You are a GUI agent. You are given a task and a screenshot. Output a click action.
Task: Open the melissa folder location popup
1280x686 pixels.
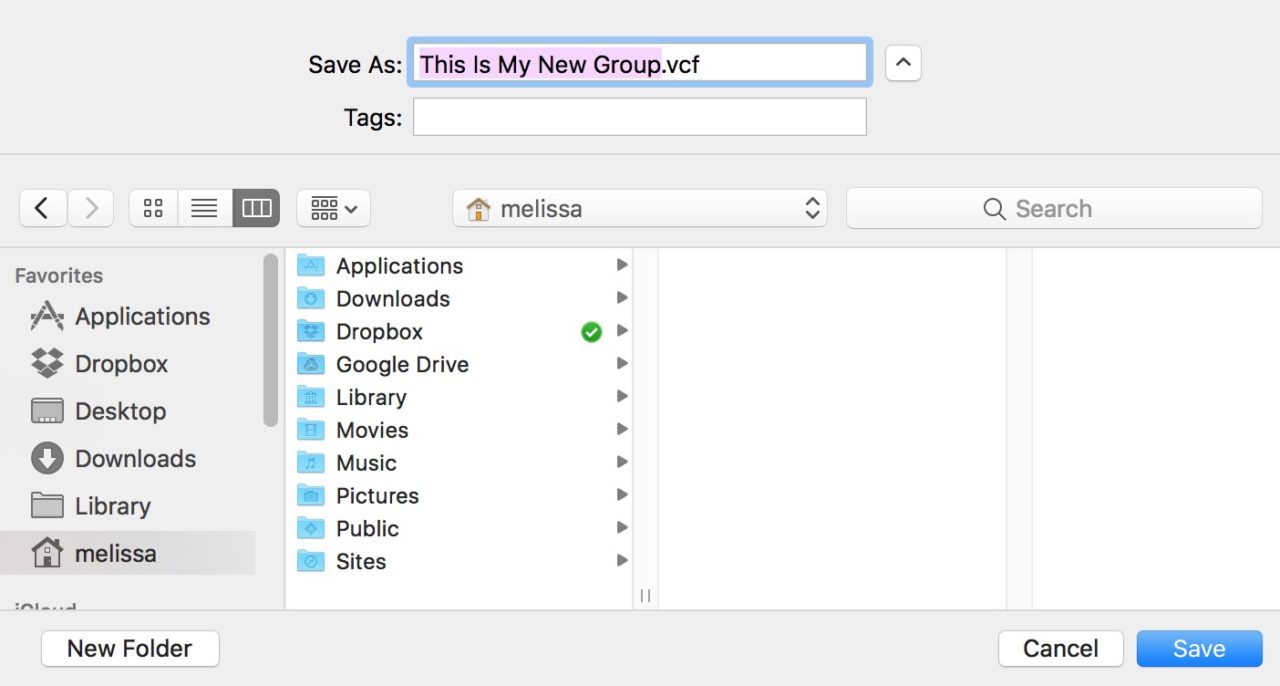[x=639, y=208]
